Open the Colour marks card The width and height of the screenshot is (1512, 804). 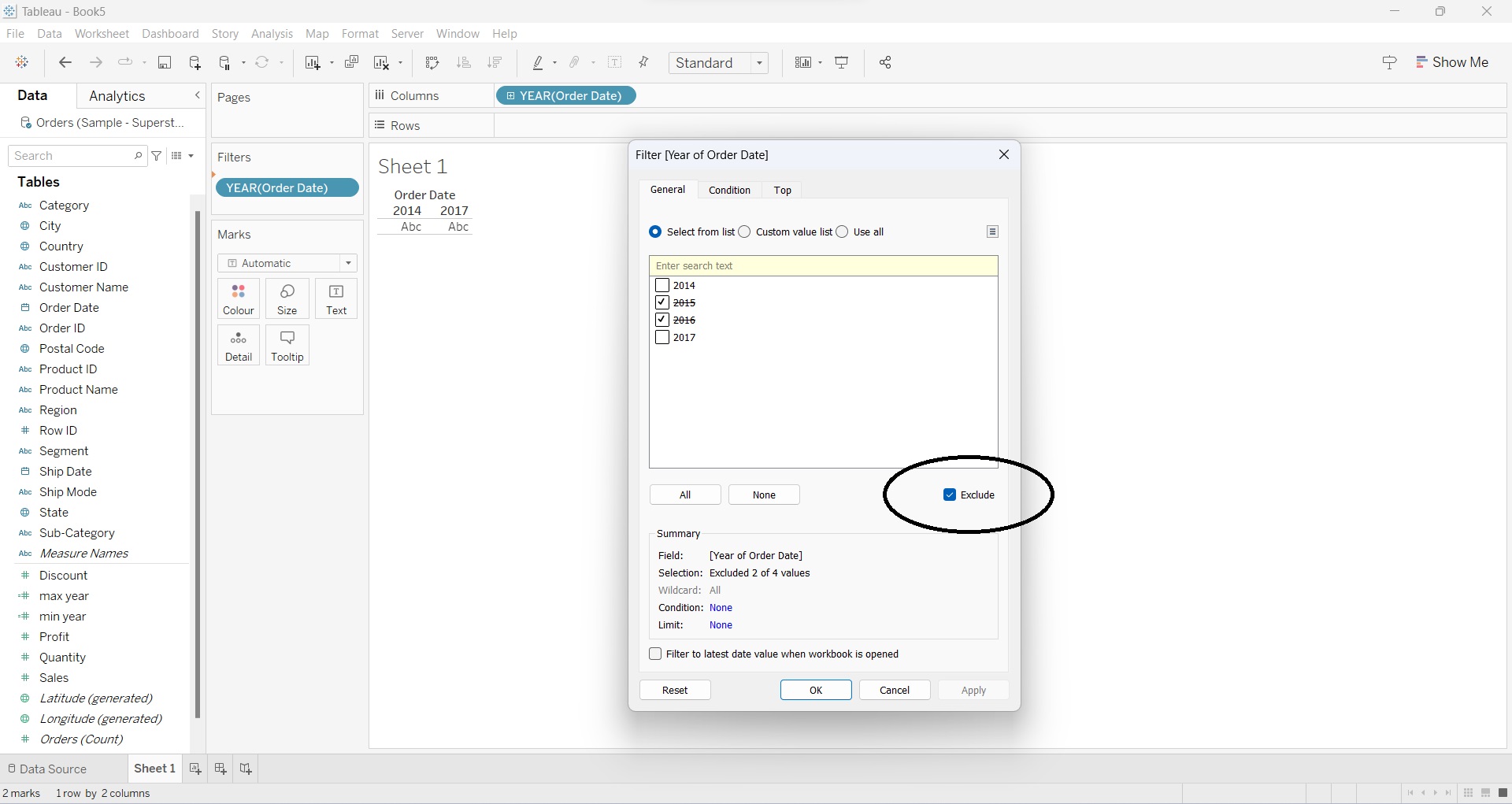click(x=238, y=298)
